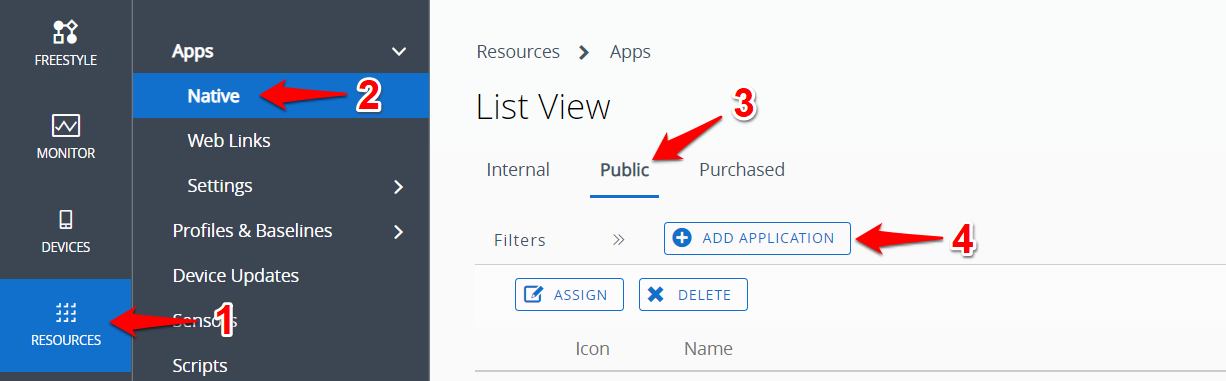
Task: Expand Profiles & Baselines arrow
Action: tap(399, 232)
